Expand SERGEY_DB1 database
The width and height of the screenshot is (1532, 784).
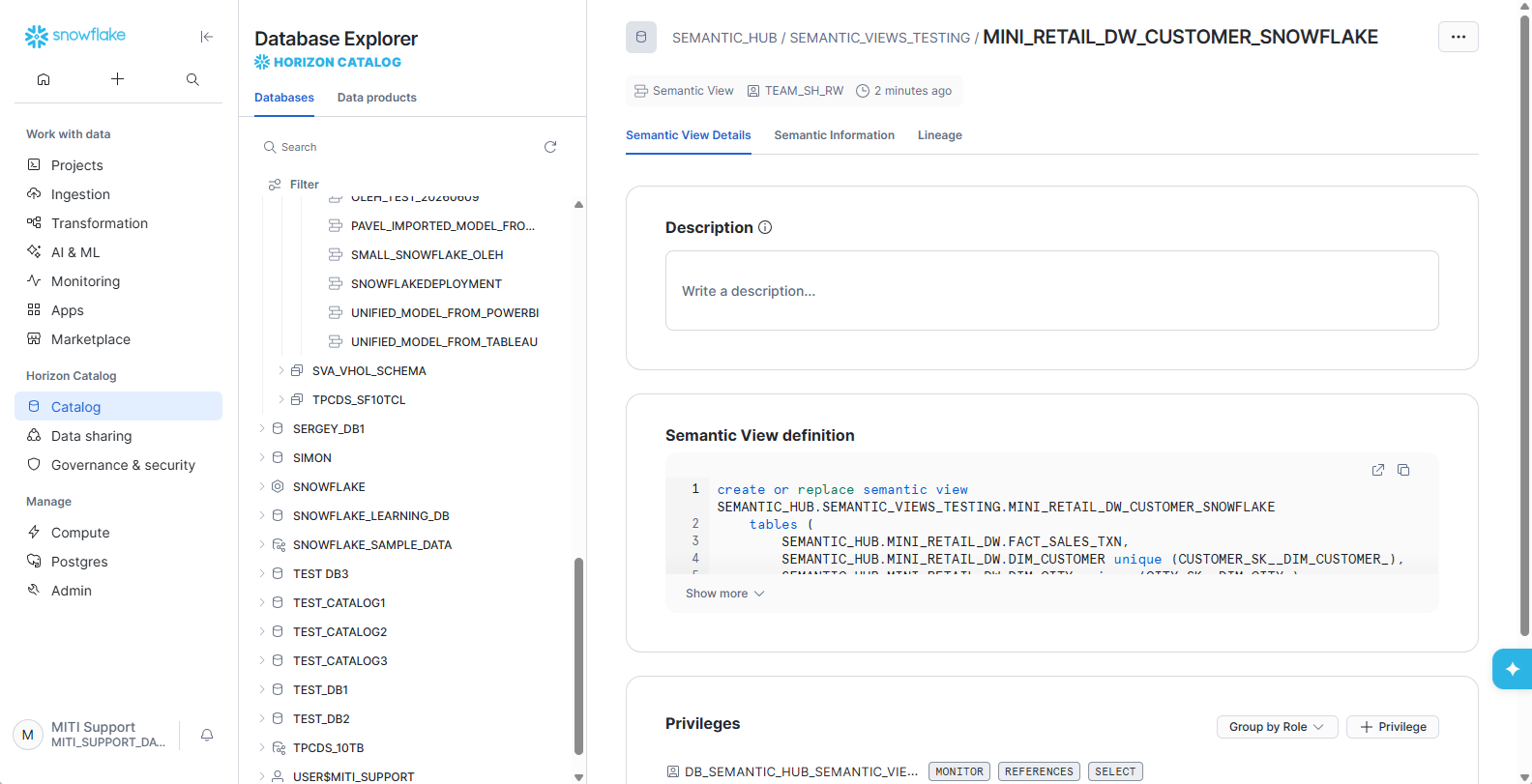262,428
